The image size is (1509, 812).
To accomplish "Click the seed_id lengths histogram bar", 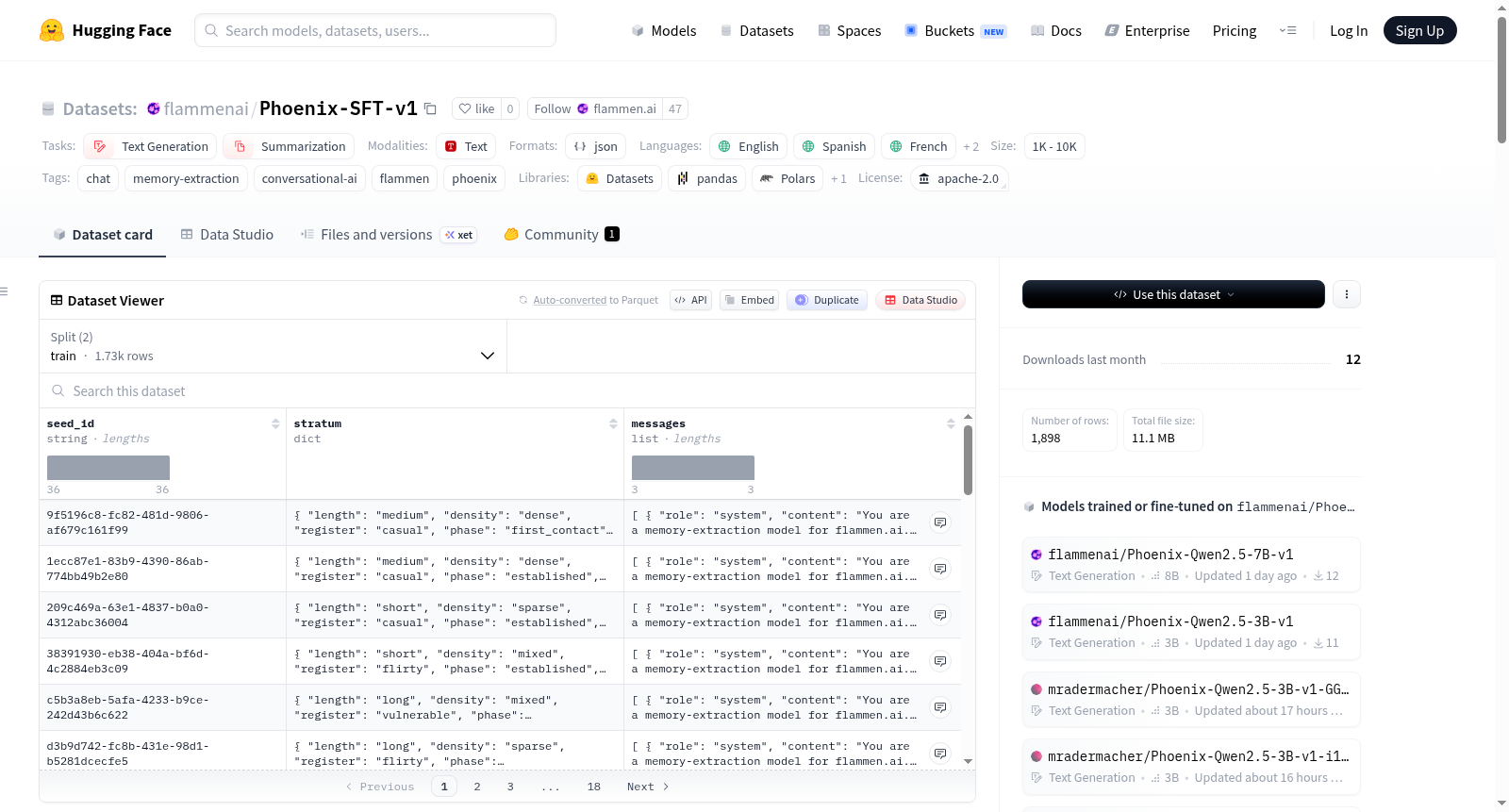I will [x=108, y=468].
